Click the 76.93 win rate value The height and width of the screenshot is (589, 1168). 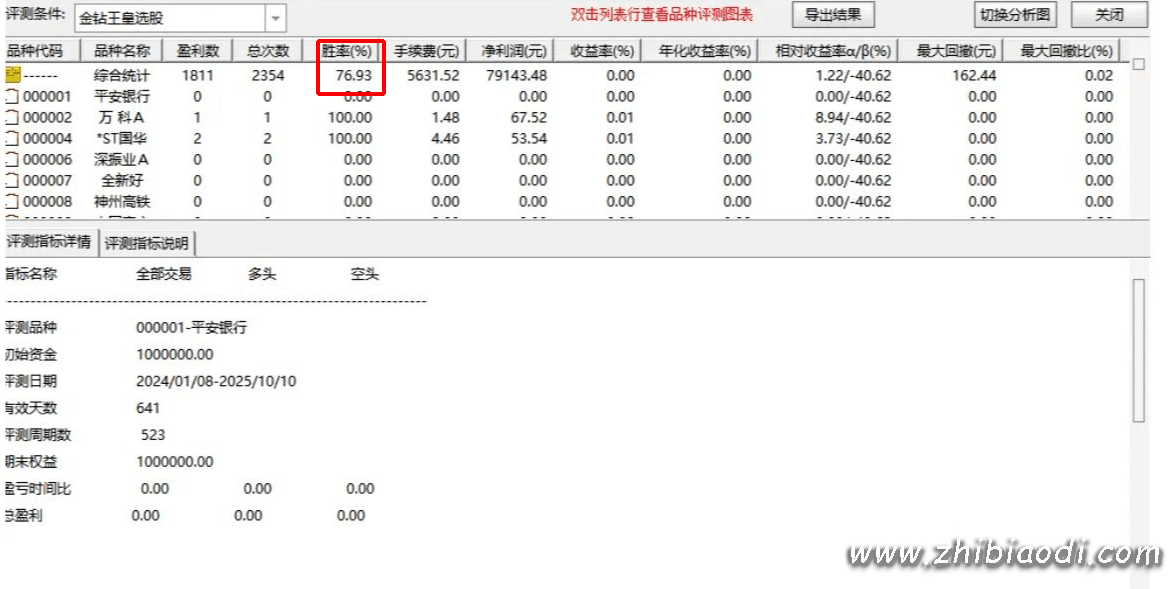coord(353,75)
